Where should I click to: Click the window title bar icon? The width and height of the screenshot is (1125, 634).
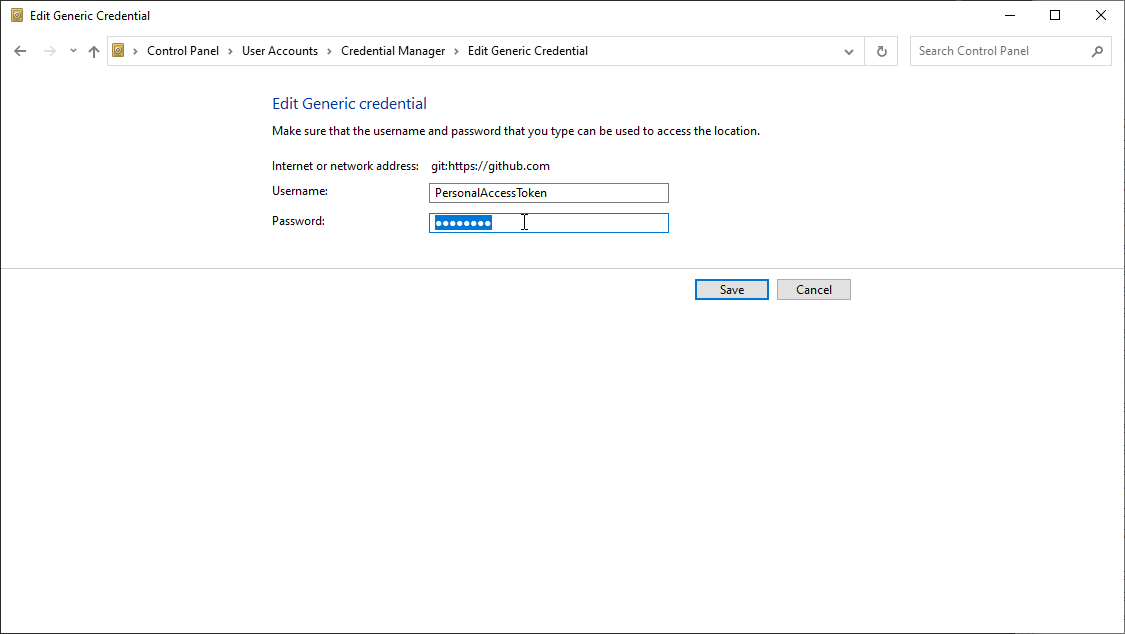[17, 15]
